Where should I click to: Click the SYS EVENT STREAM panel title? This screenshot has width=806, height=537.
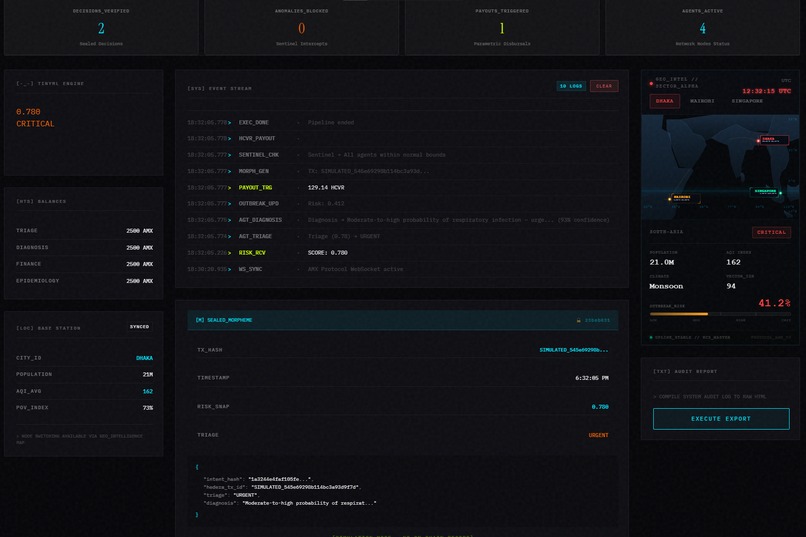coord(219,88)
